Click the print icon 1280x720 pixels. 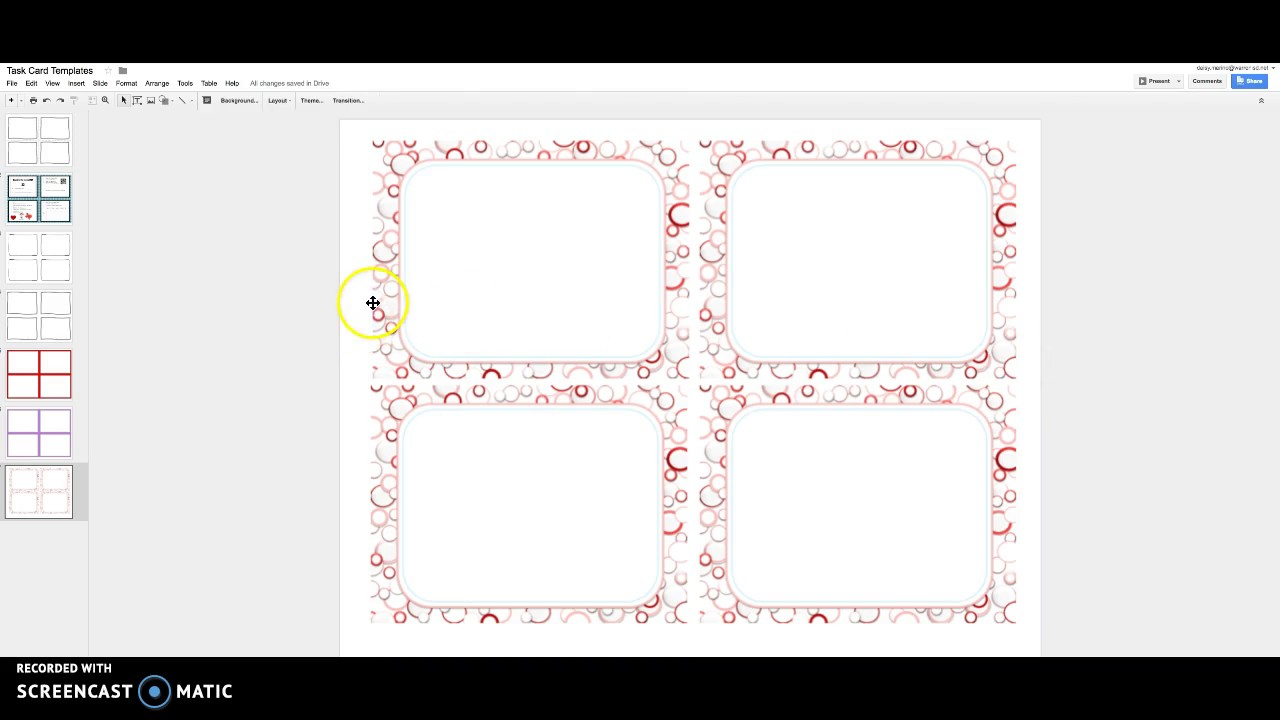point(33,100)
